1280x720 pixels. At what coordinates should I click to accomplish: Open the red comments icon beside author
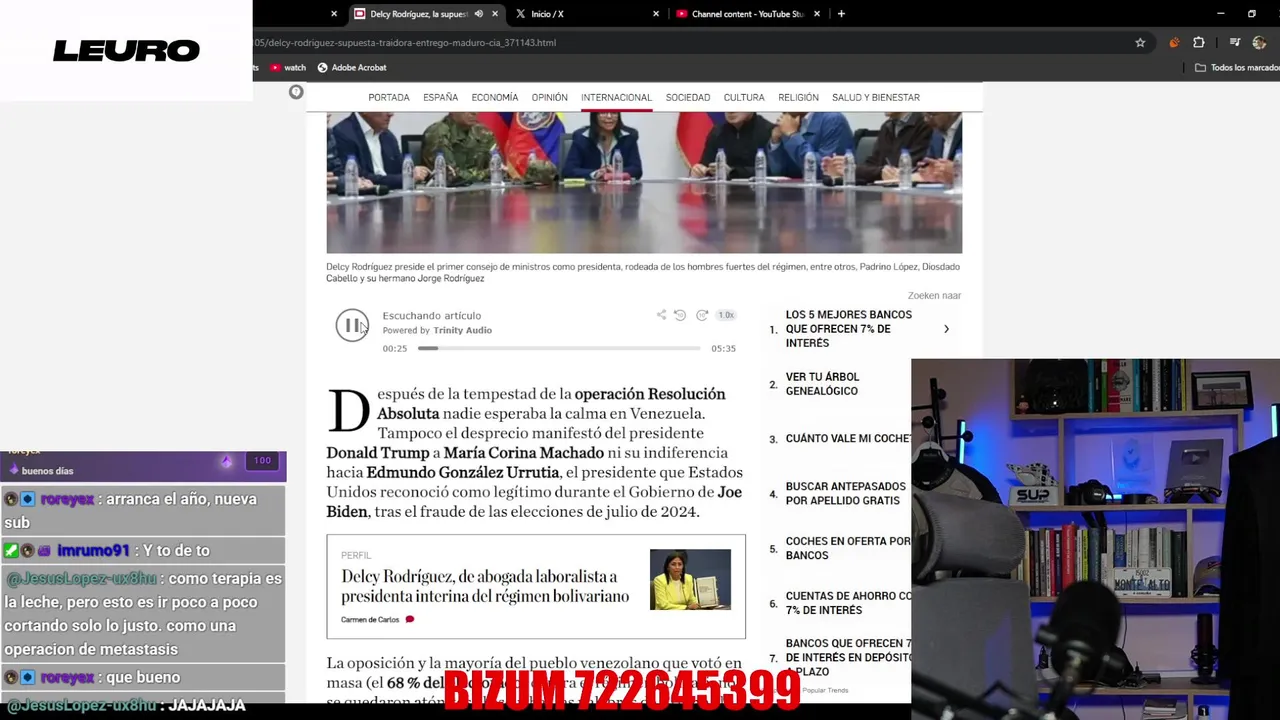tap(410, 620)
